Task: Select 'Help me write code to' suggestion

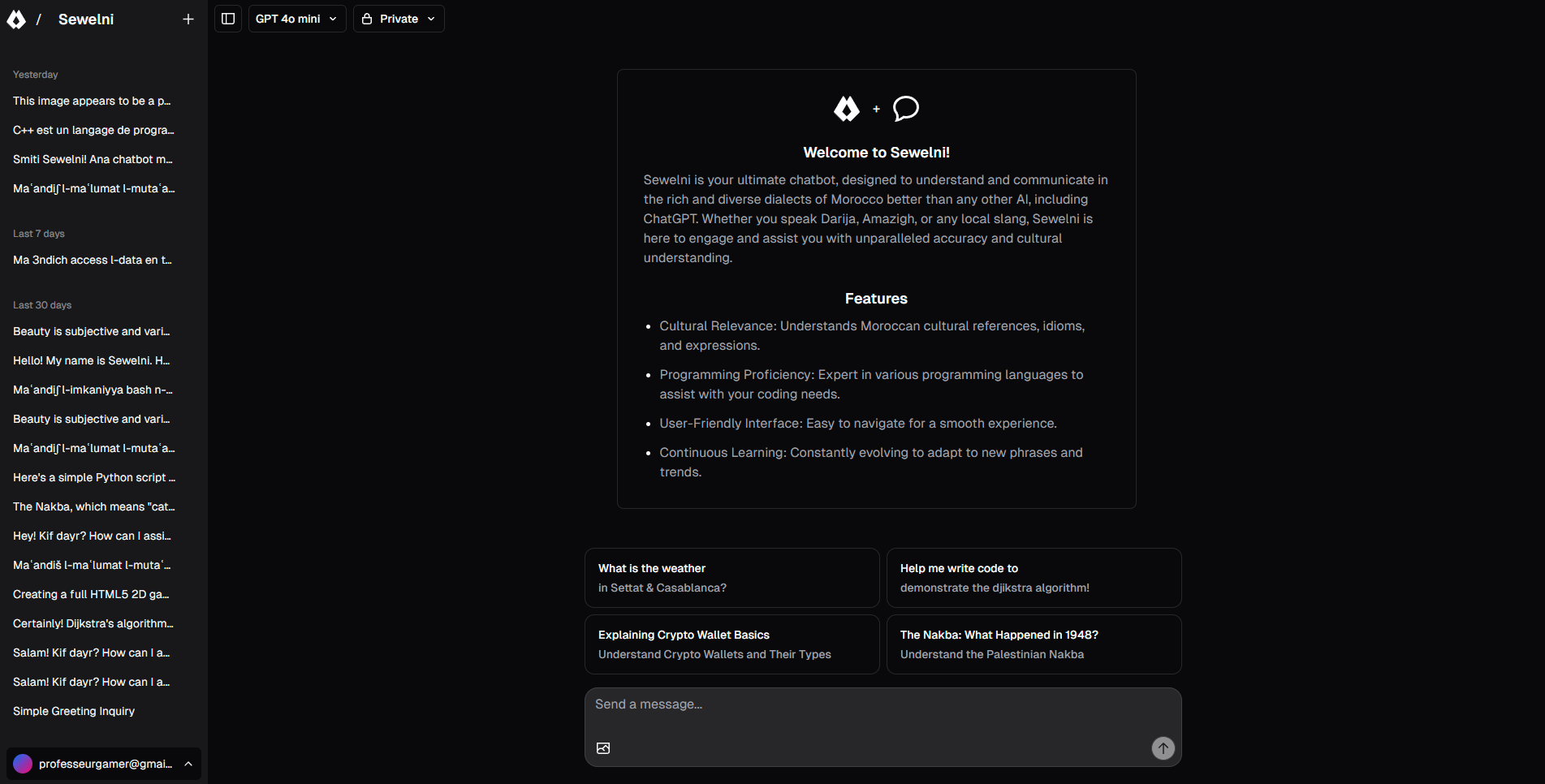Action: [1034, 578]
